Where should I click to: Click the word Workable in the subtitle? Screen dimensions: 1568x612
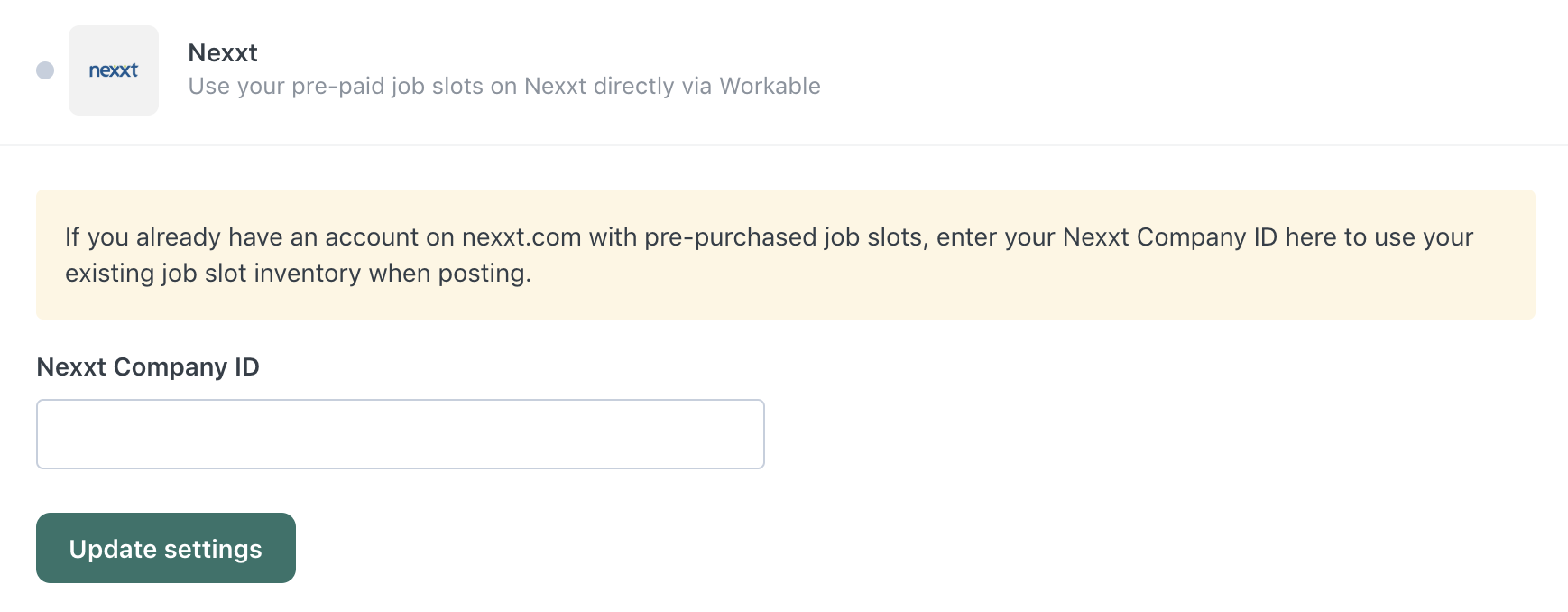pos(770,87)
